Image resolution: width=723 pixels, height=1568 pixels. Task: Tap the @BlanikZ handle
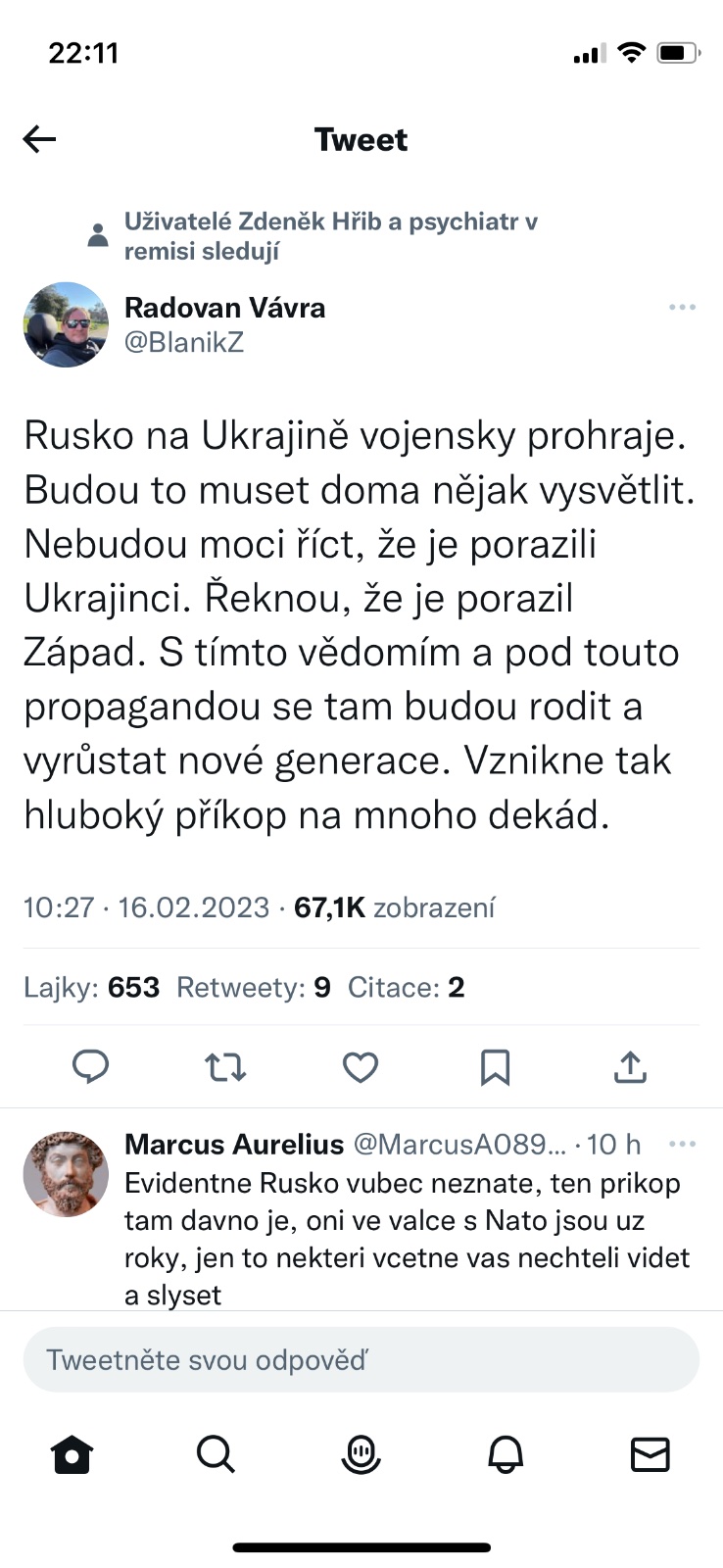[x=184, y=343]
